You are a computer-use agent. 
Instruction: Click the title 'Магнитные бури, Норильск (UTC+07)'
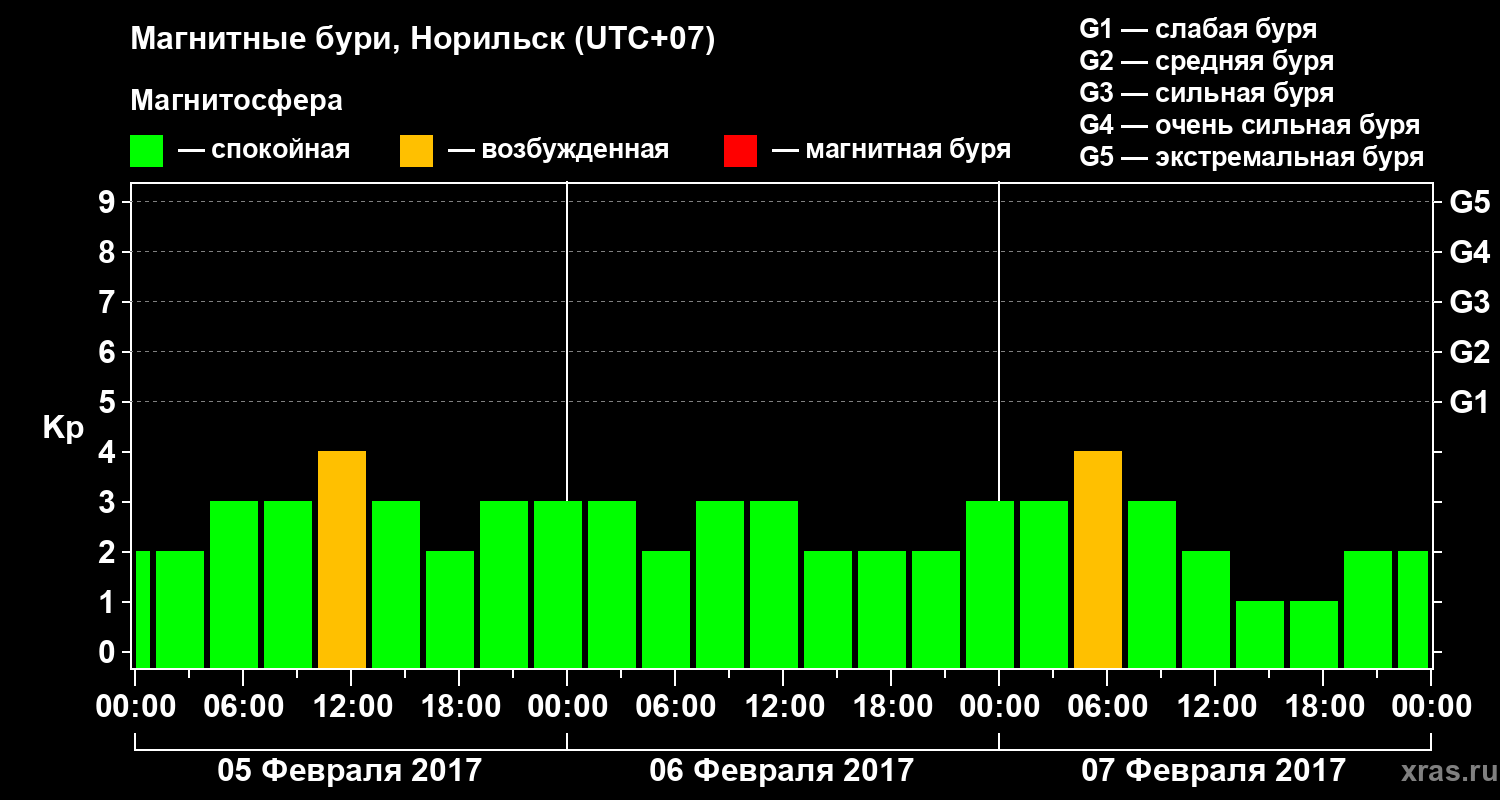click(x=423, y=40)
